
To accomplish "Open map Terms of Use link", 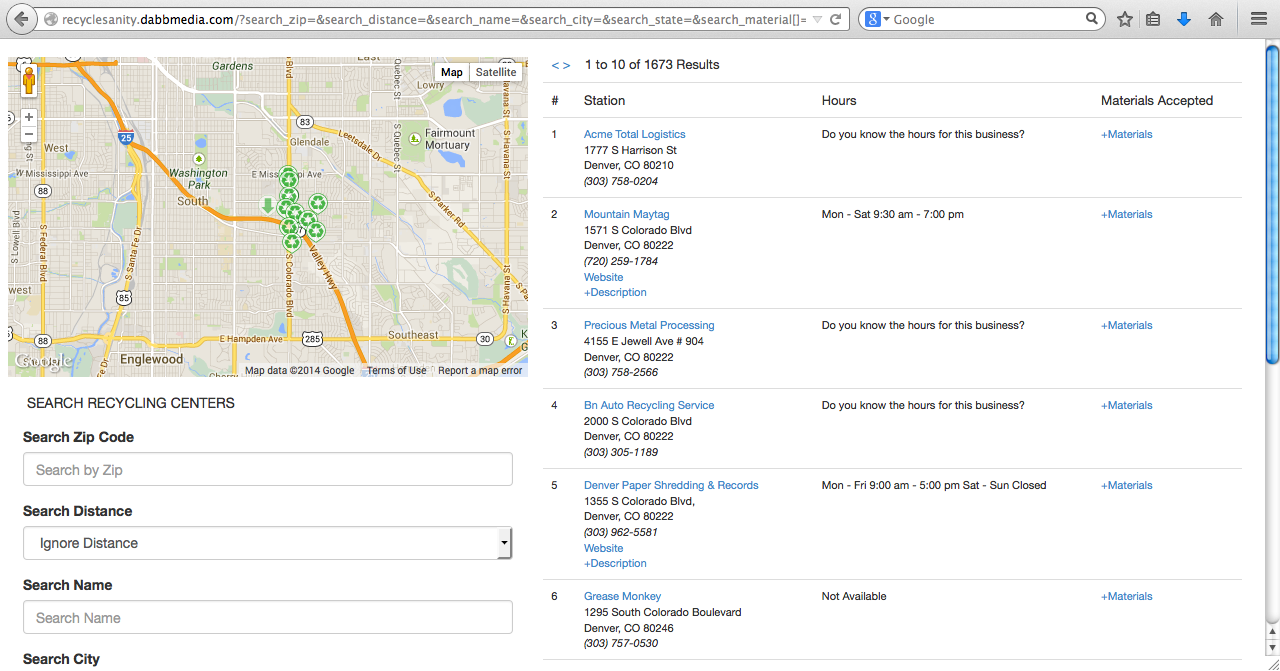I will tap(396, 371).
